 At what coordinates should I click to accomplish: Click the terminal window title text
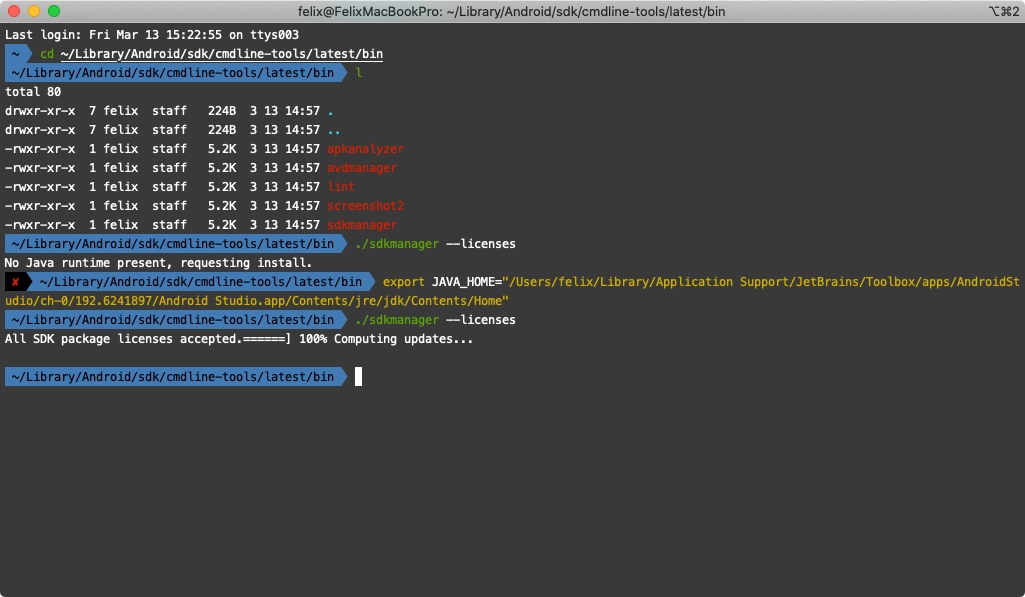(511, 11)
